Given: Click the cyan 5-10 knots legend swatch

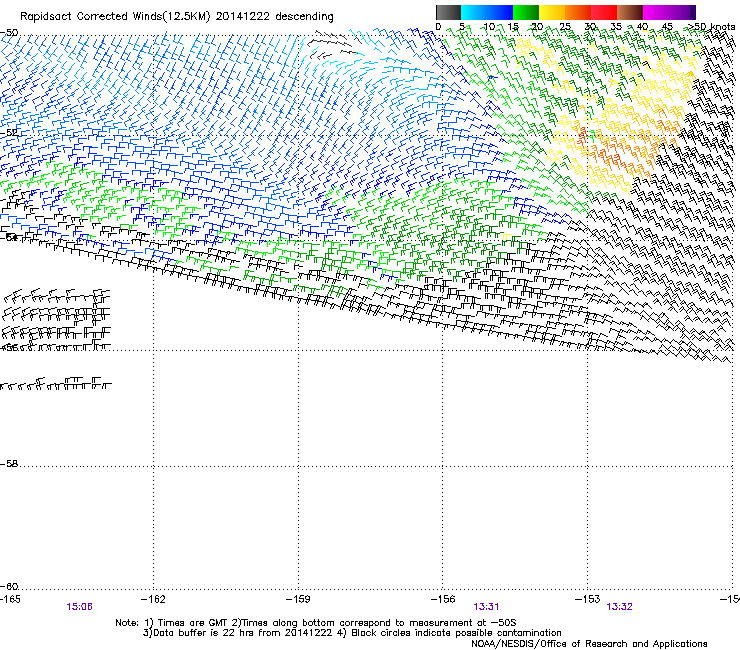Looking at the screenshot, I should pyautogui.click(x=474, y=12).
